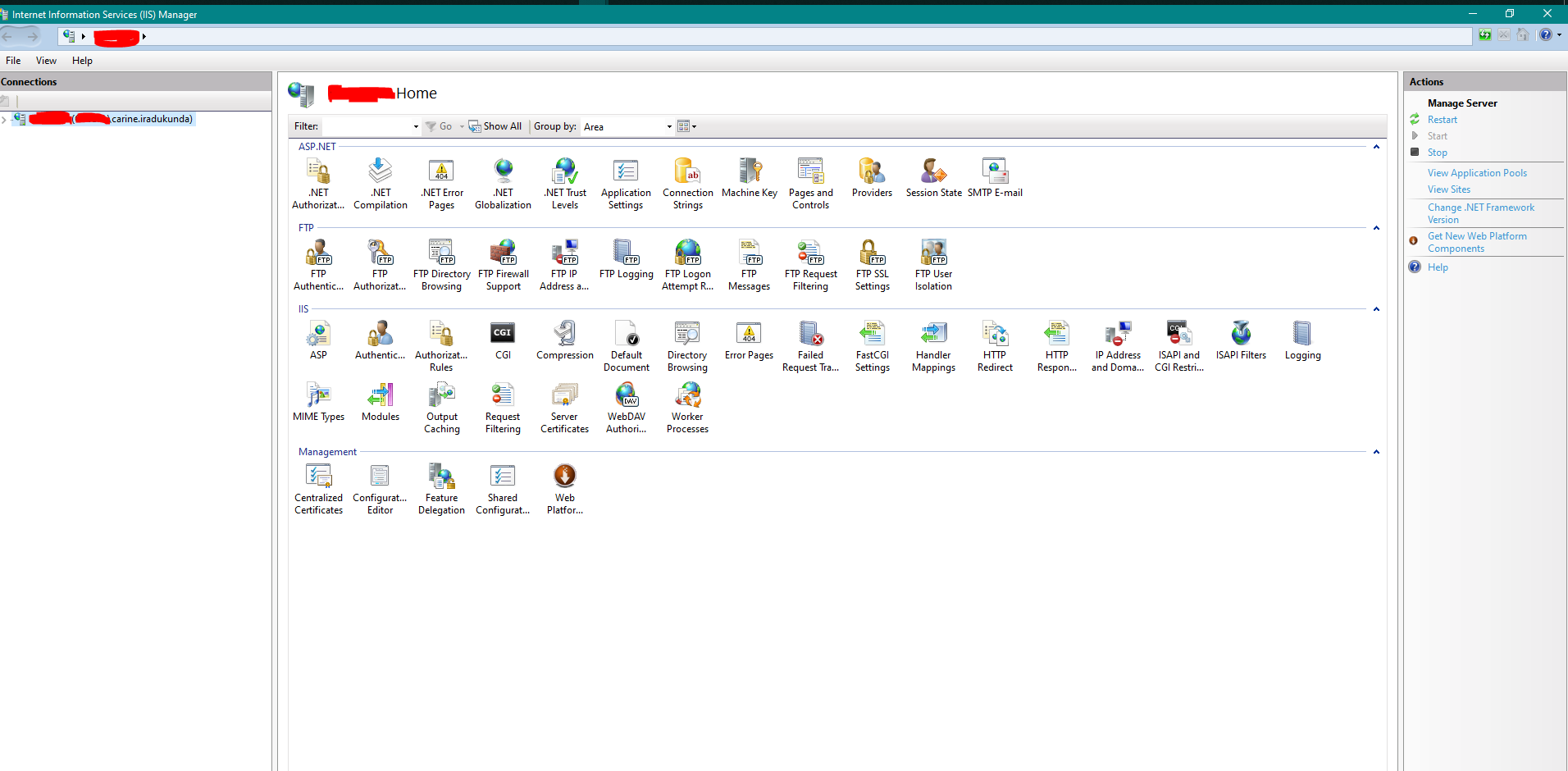
Task: Open Connection Strings feature
Action: [x=688, y=184]
